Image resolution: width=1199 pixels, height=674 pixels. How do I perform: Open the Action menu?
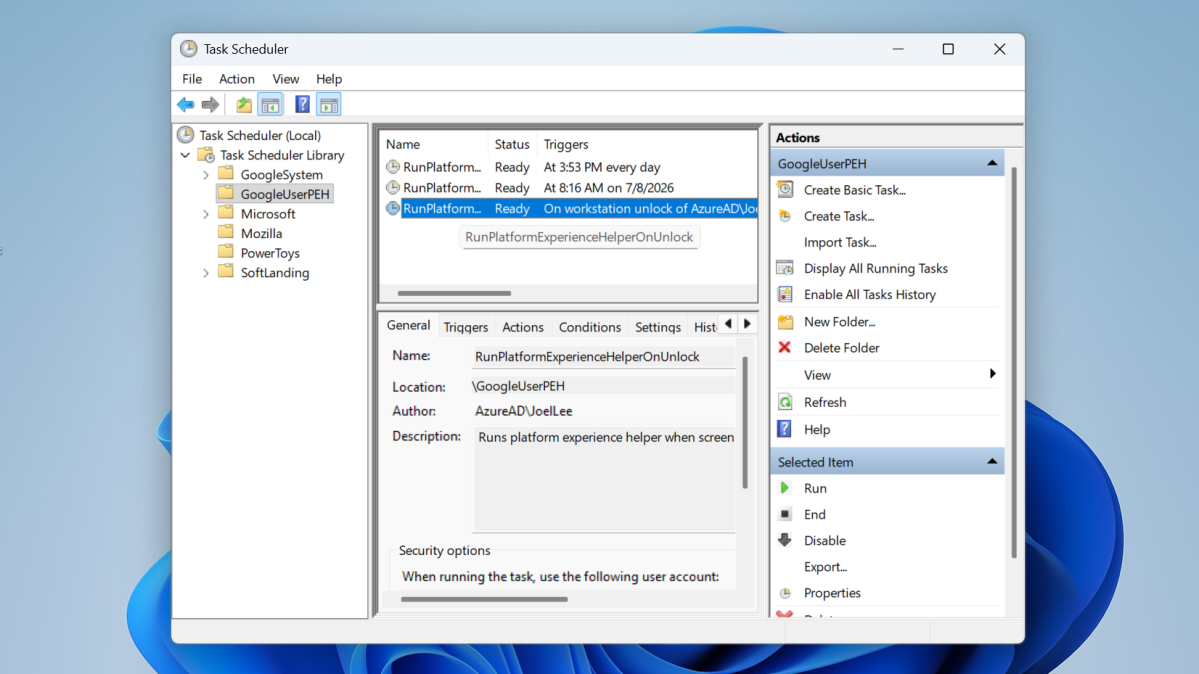[237, 79]
